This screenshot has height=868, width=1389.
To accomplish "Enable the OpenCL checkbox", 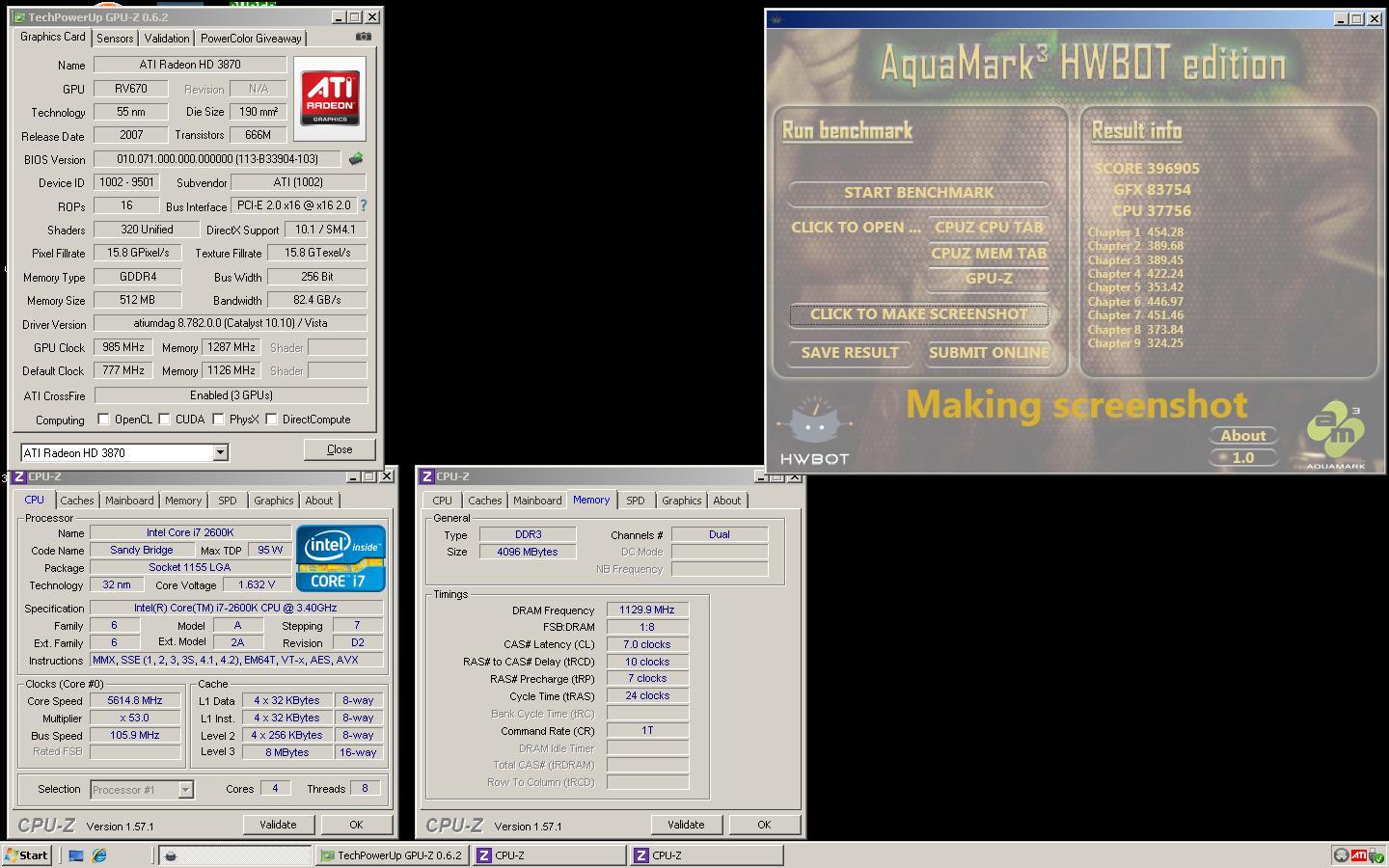I will 103,420.
